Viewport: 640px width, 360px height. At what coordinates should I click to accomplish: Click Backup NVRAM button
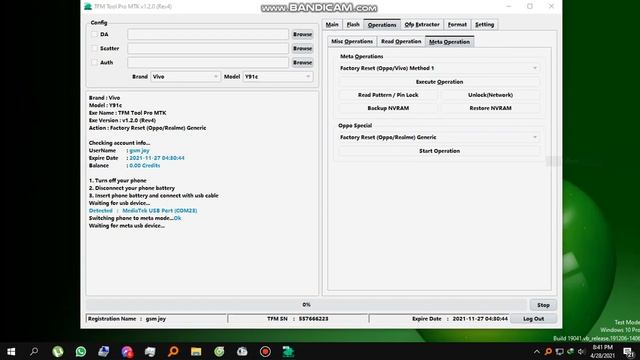(x=388, y=108)
